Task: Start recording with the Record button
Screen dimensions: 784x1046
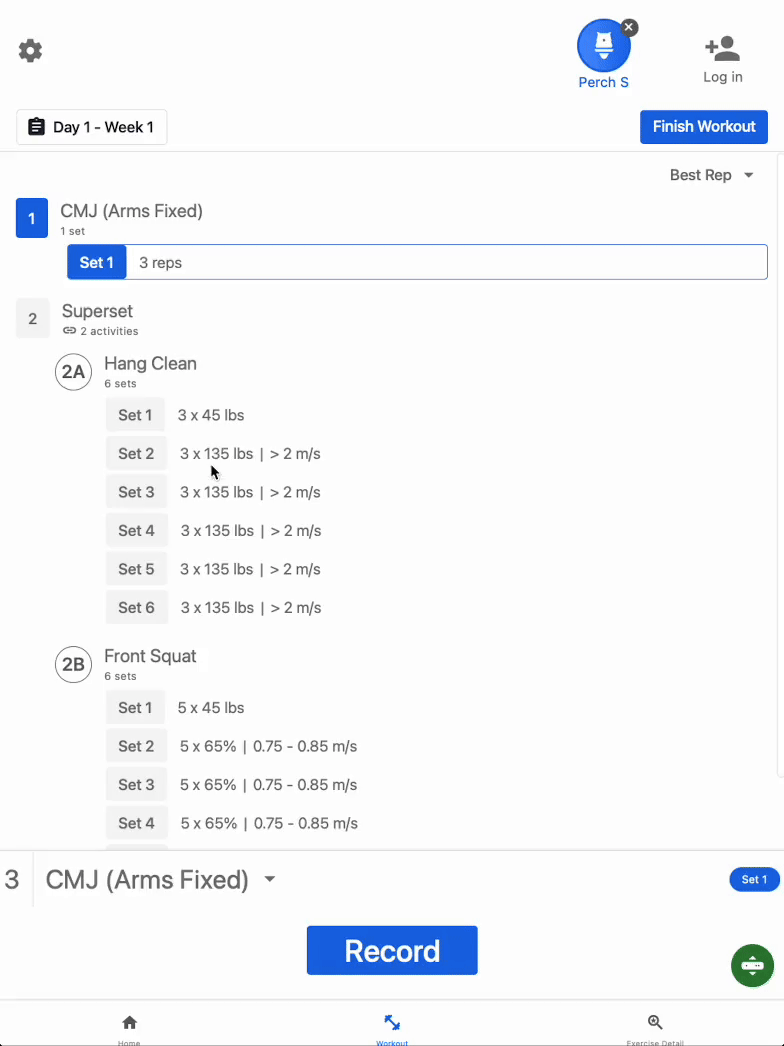Action: click(392, 950)
